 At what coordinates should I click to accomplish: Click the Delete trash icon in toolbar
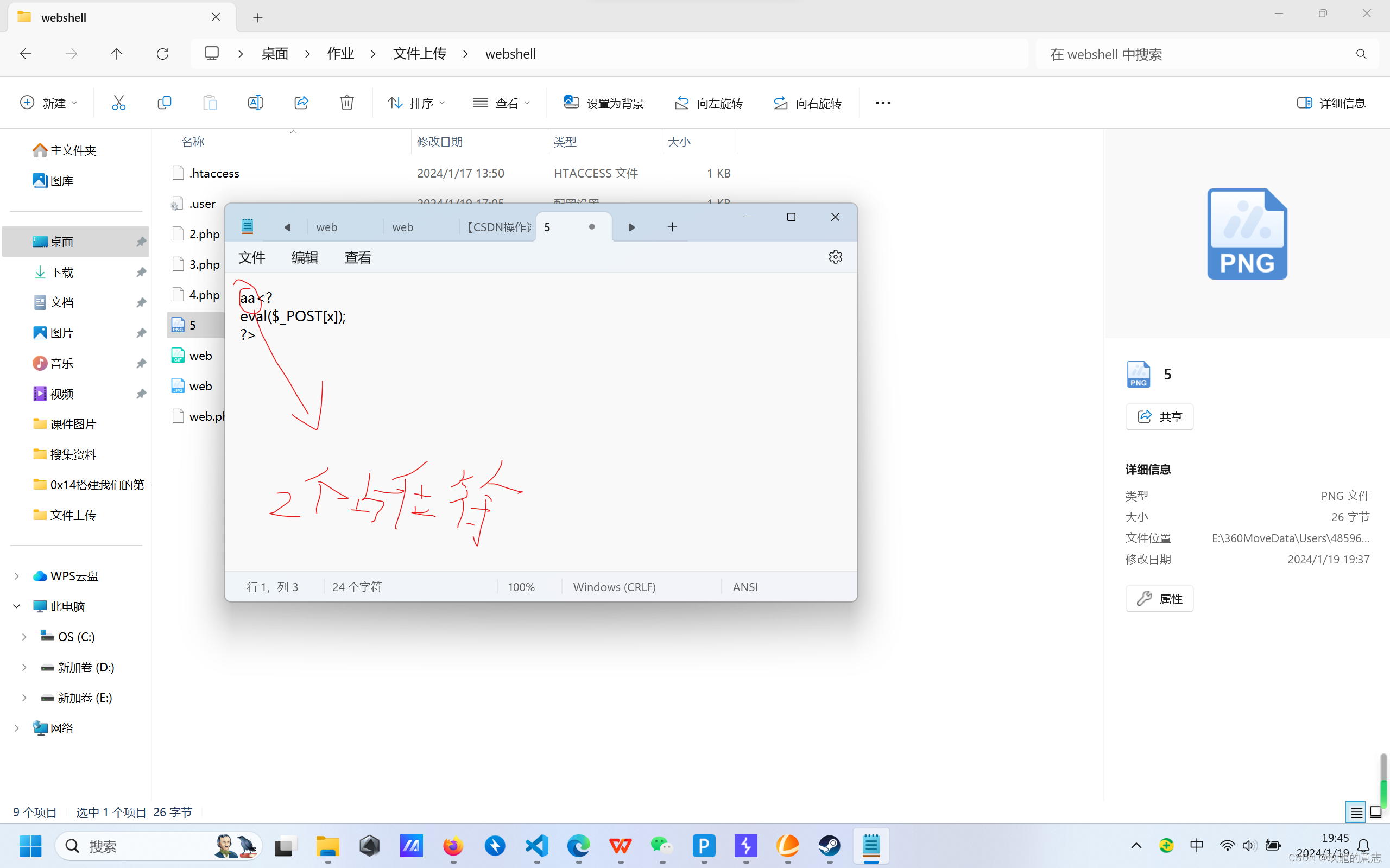(x=347, y=103)
